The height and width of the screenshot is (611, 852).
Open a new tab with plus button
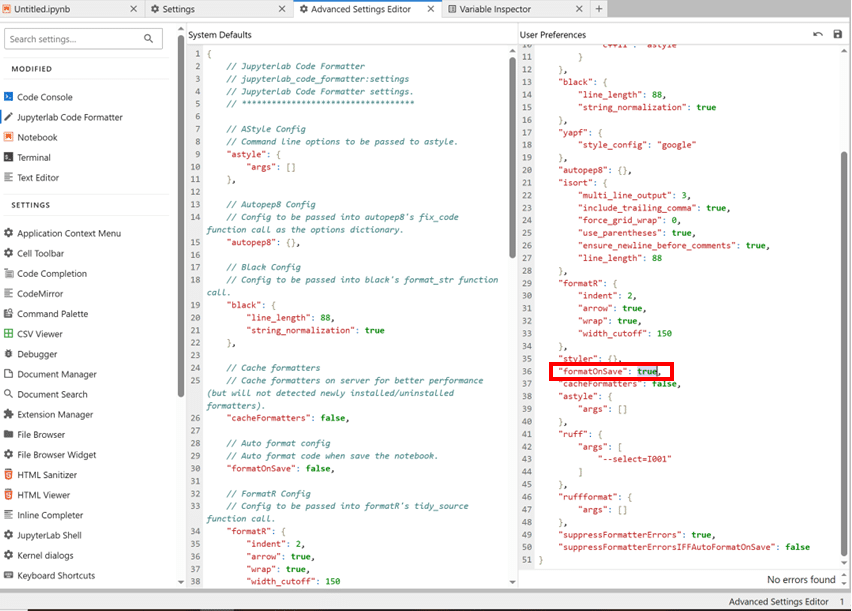599,9
